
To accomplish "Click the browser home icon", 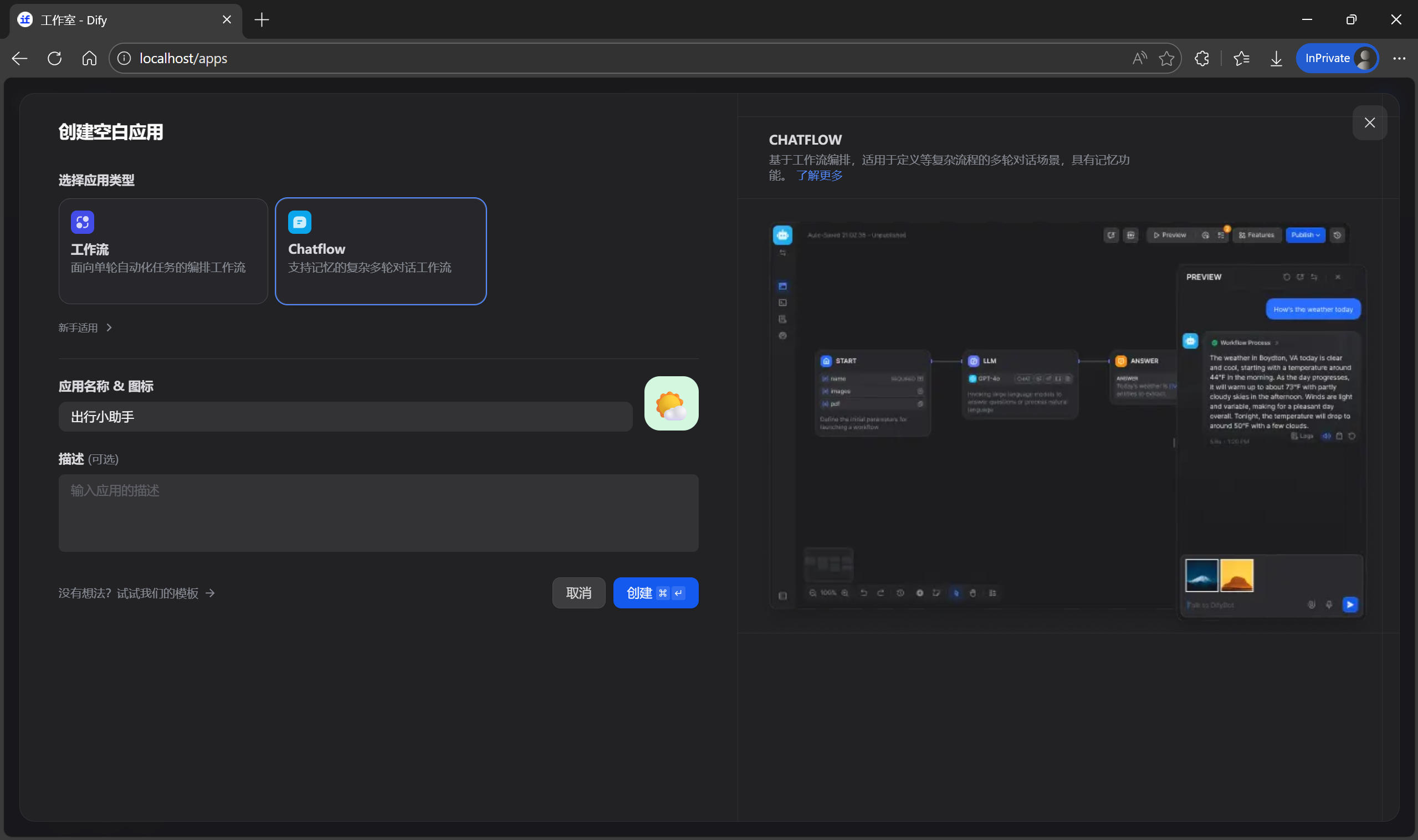I will tap(89, 58).
